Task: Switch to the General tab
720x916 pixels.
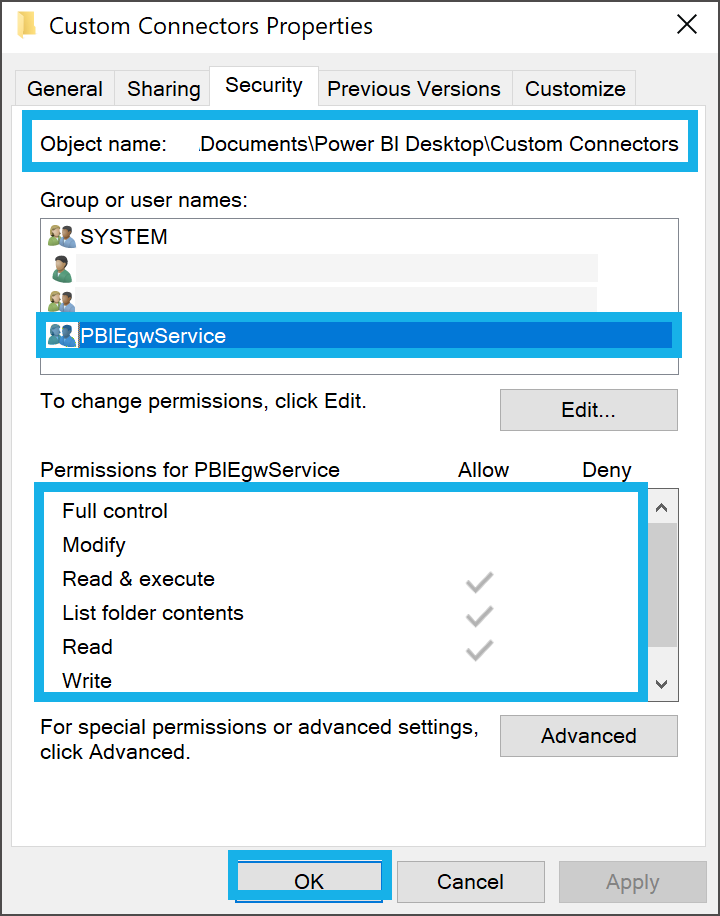Action: coord(65,89)
